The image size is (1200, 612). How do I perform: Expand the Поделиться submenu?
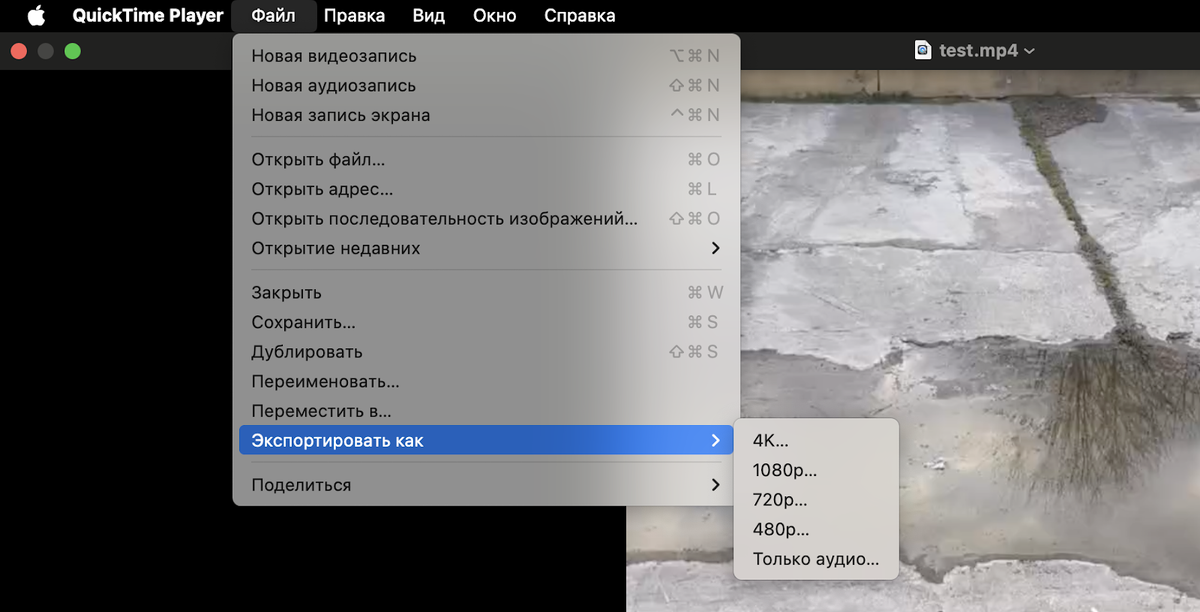point(487,485)
